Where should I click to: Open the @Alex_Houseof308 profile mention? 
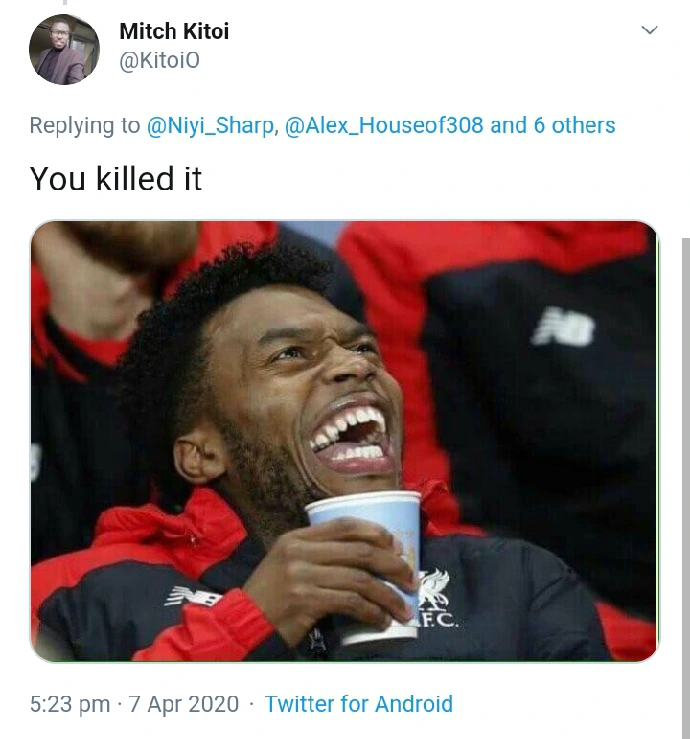385,125
